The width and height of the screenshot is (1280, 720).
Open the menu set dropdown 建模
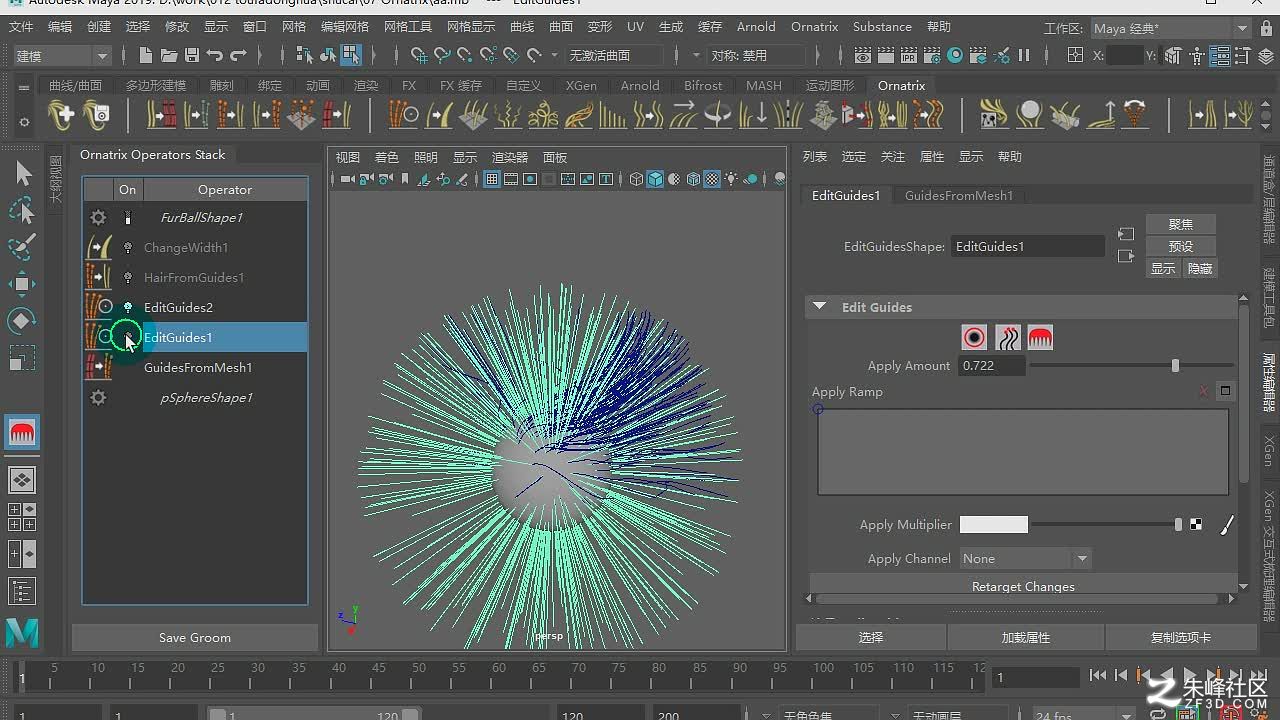tap(61, 56)
